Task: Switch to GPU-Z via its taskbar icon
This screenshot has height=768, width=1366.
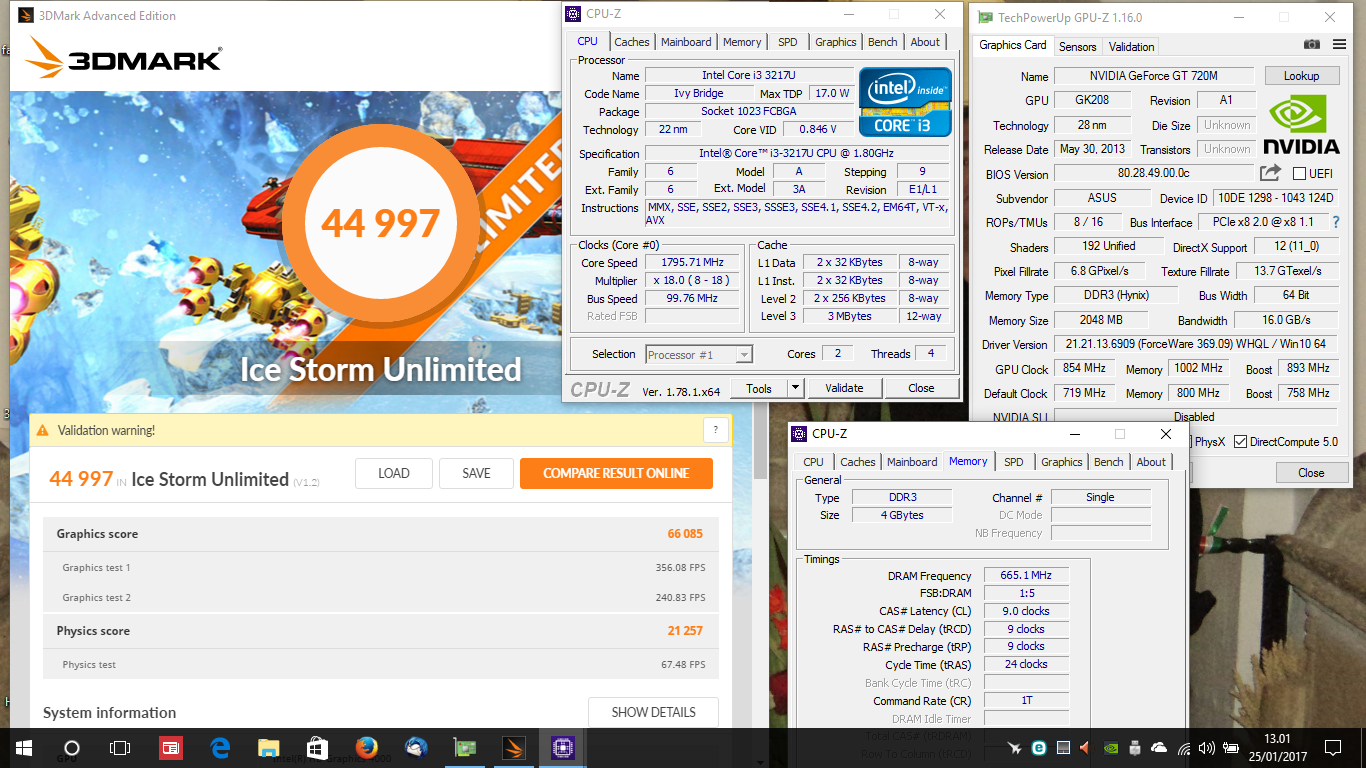Action: tap(465, 747)
